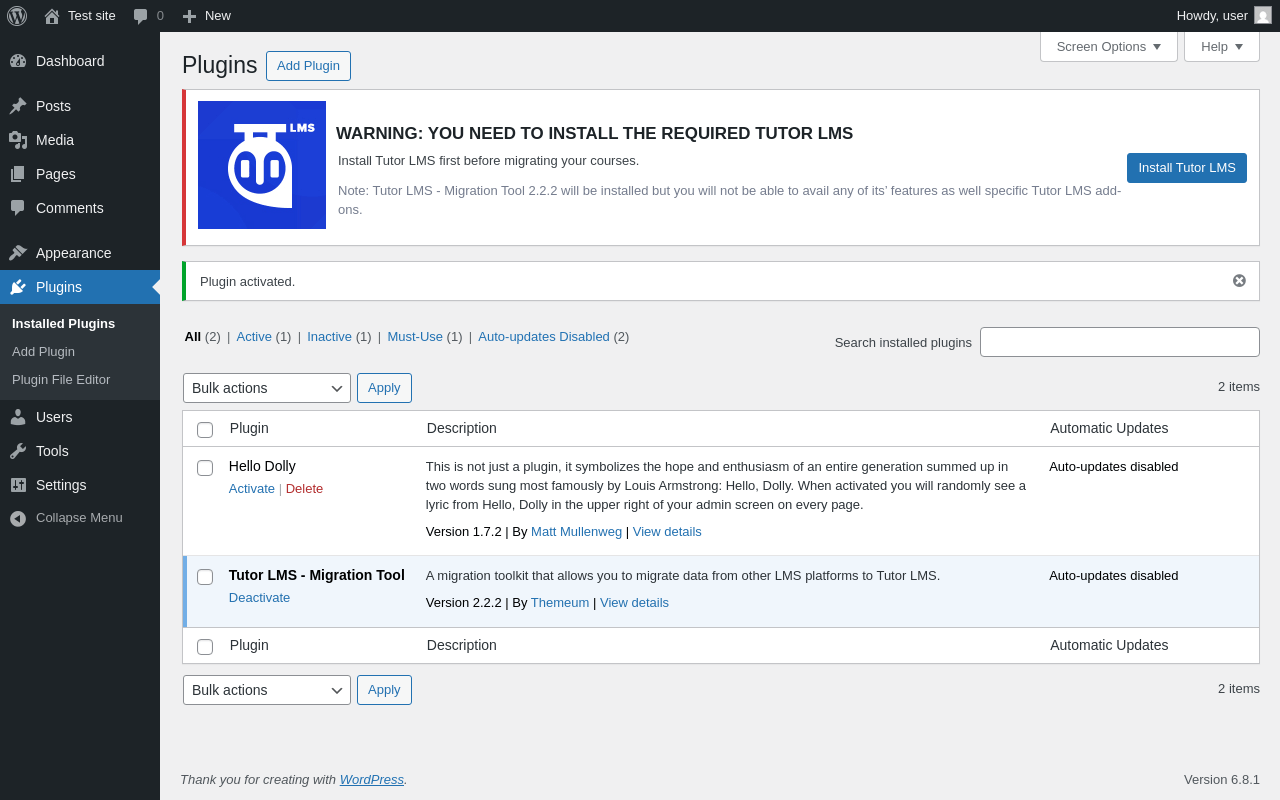Open Matt Mullenweg author link
The height and width of the screenshot is (800, 1280).
coord(576,531)
